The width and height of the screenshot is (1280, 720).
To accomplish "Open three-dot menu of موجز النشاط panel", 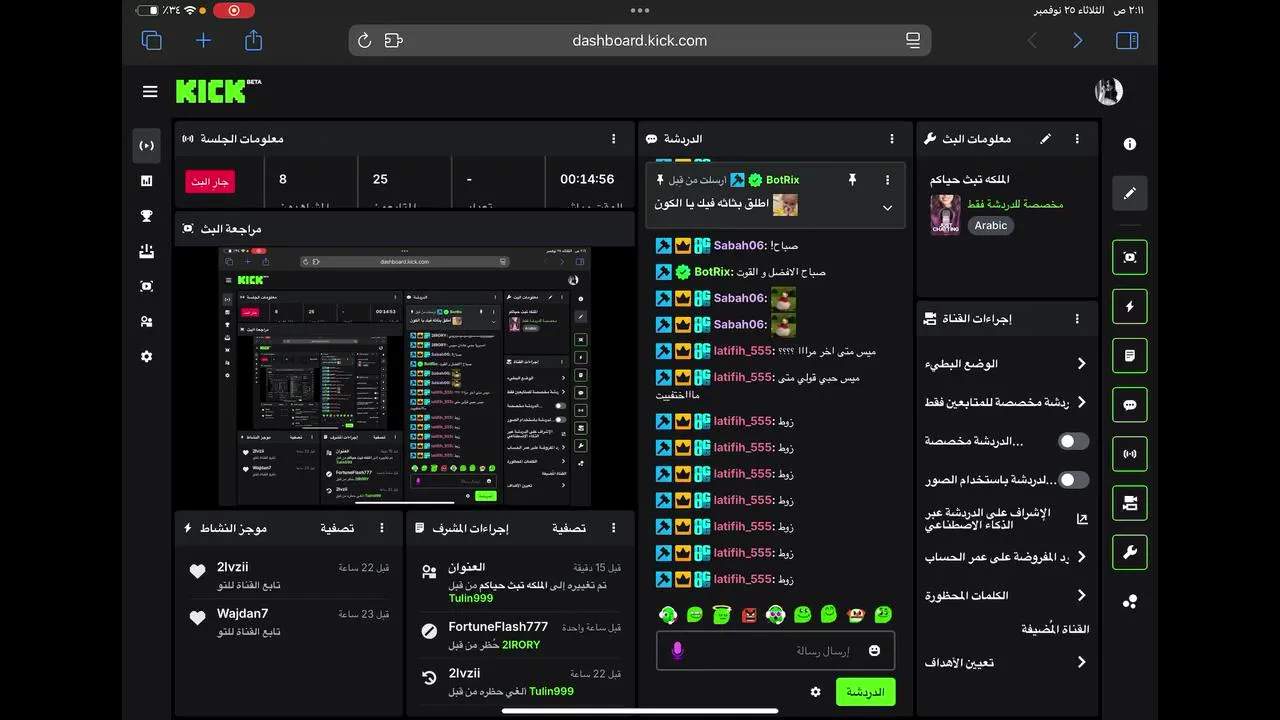I will [381, 528].
